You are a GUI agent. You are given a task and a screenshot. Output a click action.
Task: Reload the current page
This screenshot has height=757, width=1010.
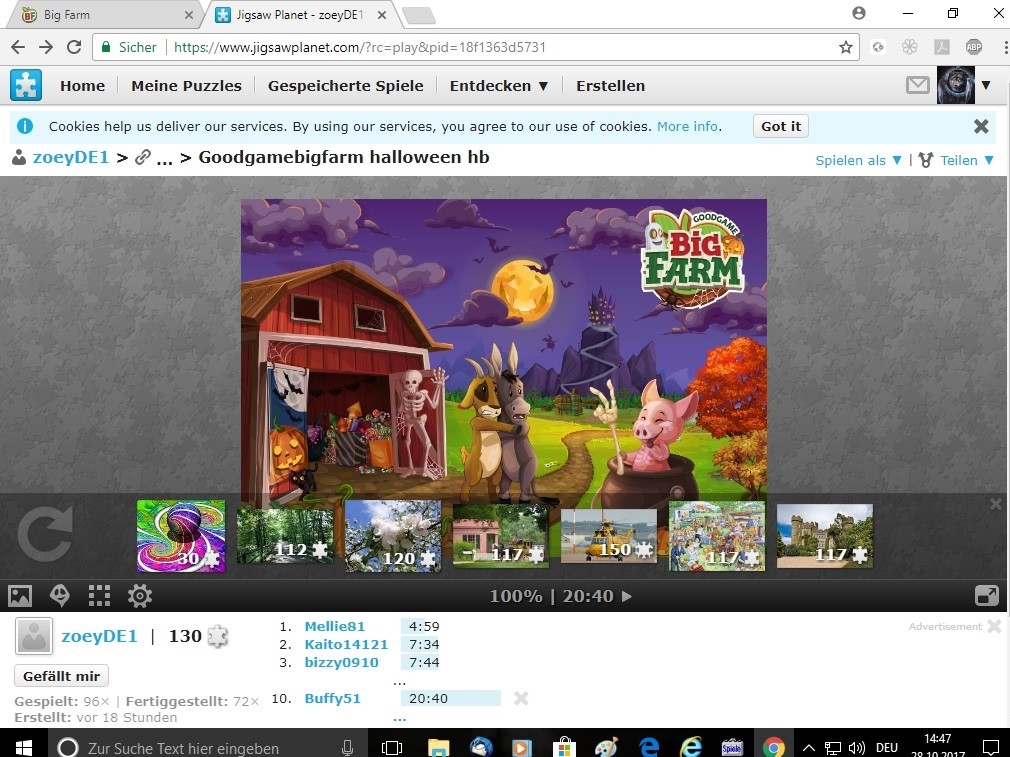tap(74, 47)
